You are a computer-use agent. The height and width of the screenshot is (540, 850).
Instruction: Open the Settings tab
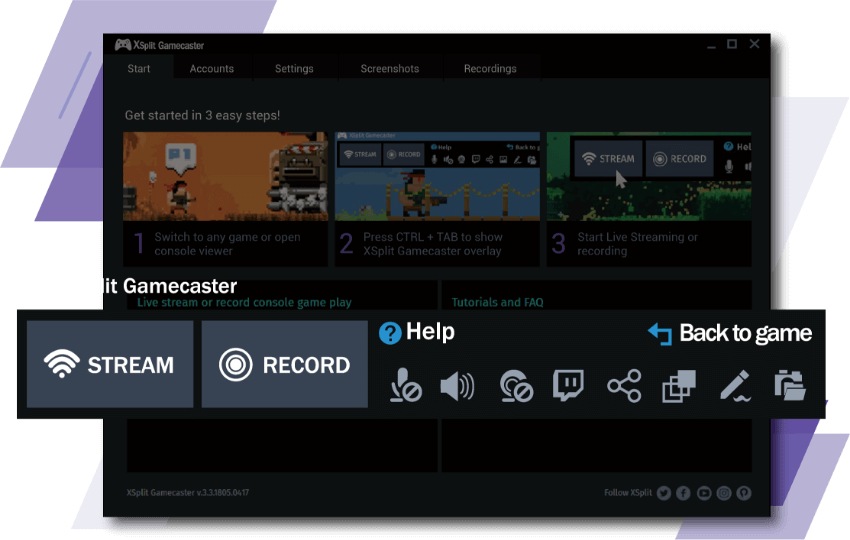click(x=294, y=68)
